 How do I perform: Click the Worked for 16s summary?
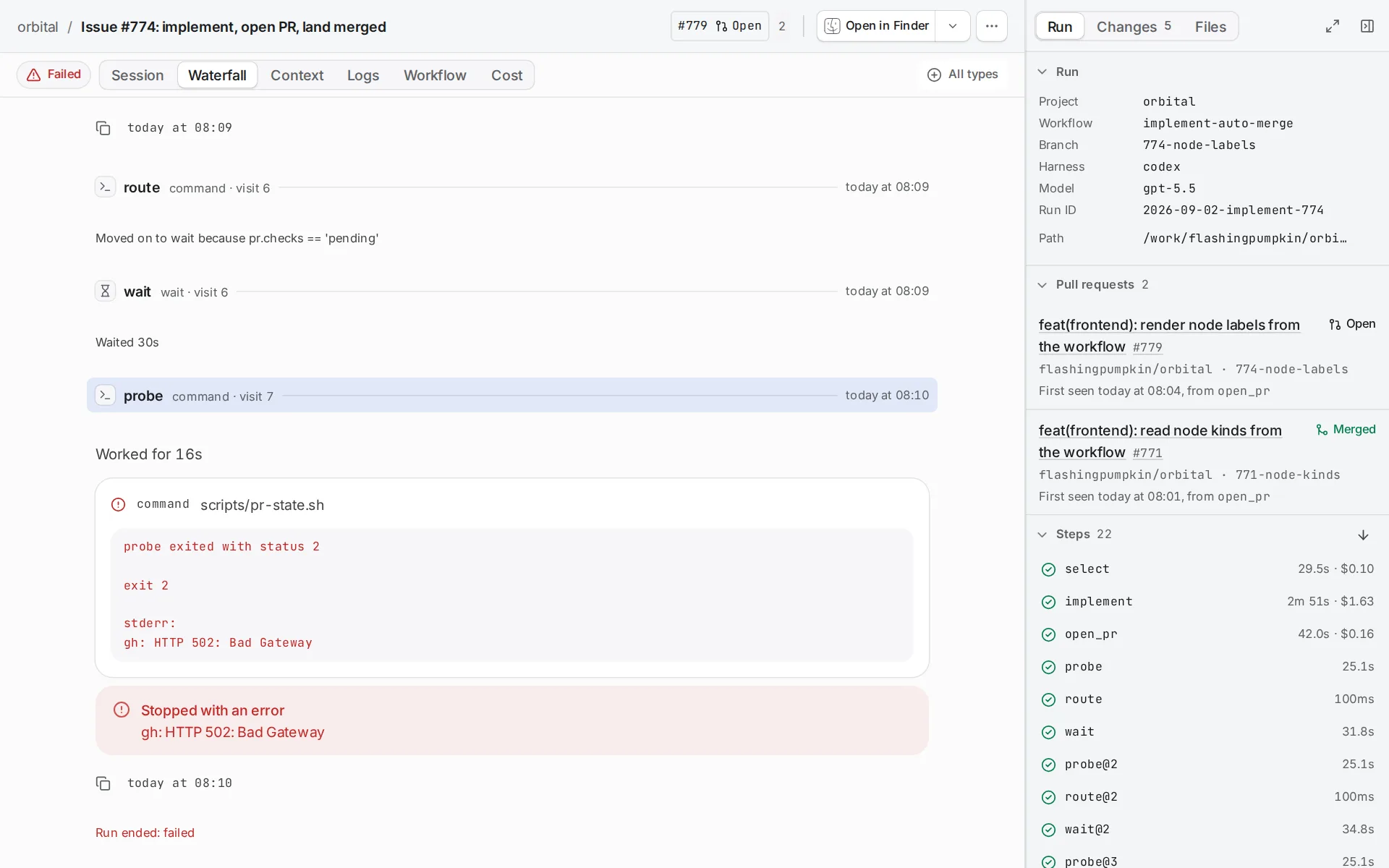click(149, 454)
